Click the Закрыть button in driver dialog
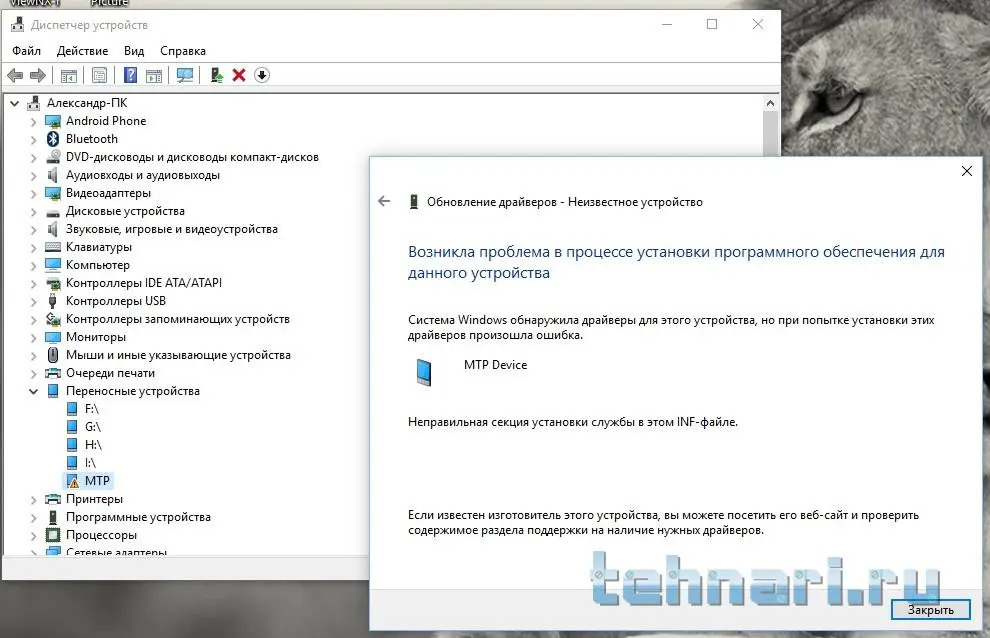 tap(931, 610)
